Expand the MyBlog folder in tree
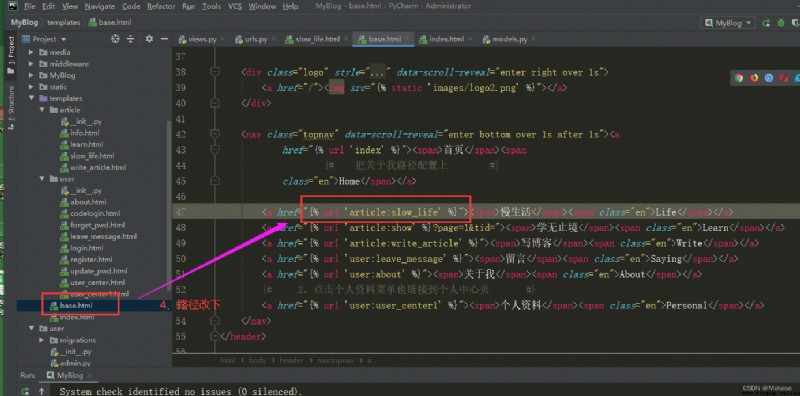800x396 pixels. tap(32, 75)
